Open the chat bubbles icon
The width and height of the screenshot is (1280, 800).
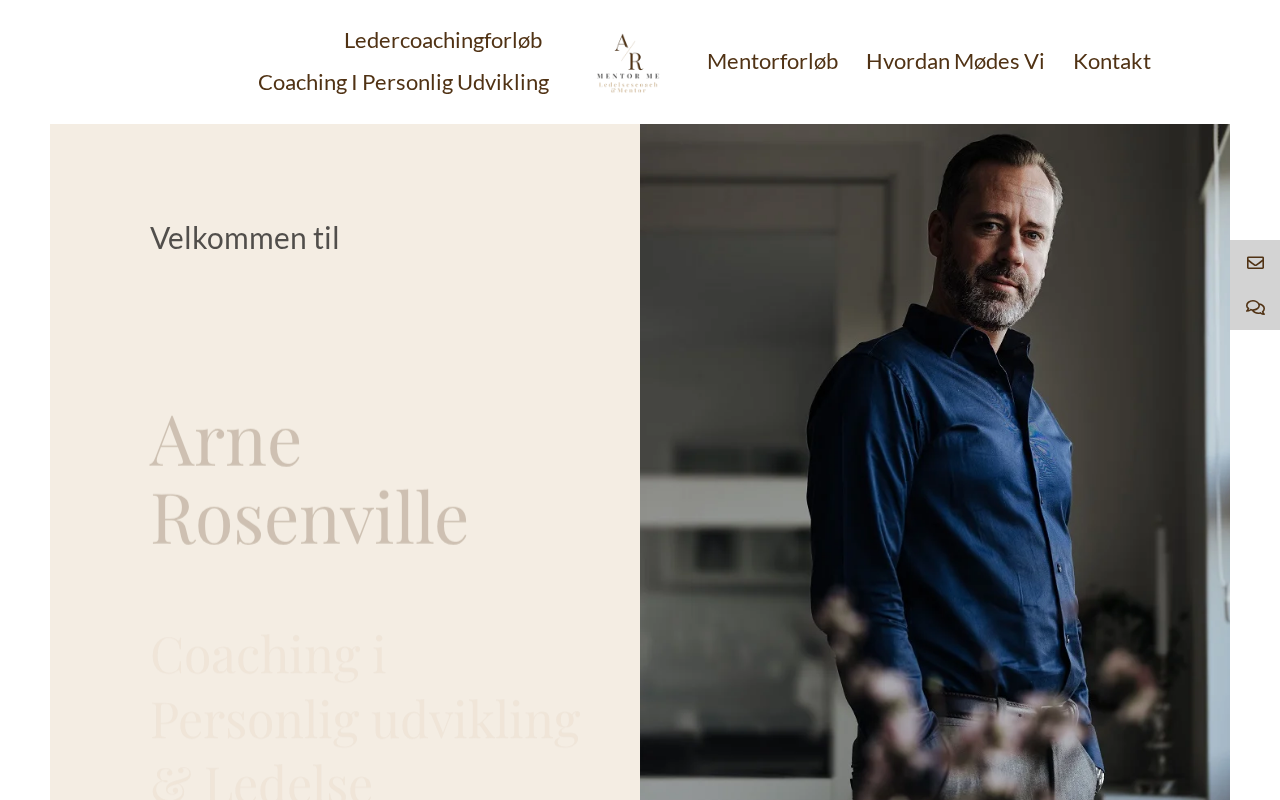tap(1255, 308)
